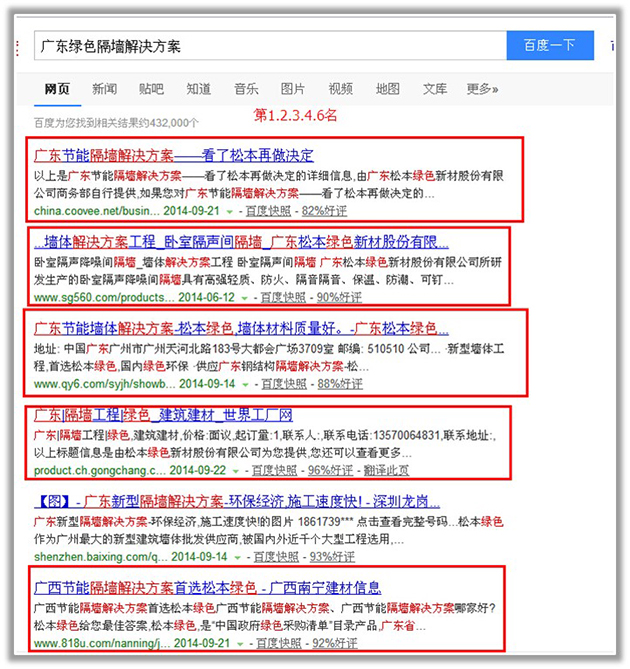The width and height of the screenshot is (630, 669).
Task: Expand dropdown arrow beside www.qy6.com date
Action: [x=245, y=384]
